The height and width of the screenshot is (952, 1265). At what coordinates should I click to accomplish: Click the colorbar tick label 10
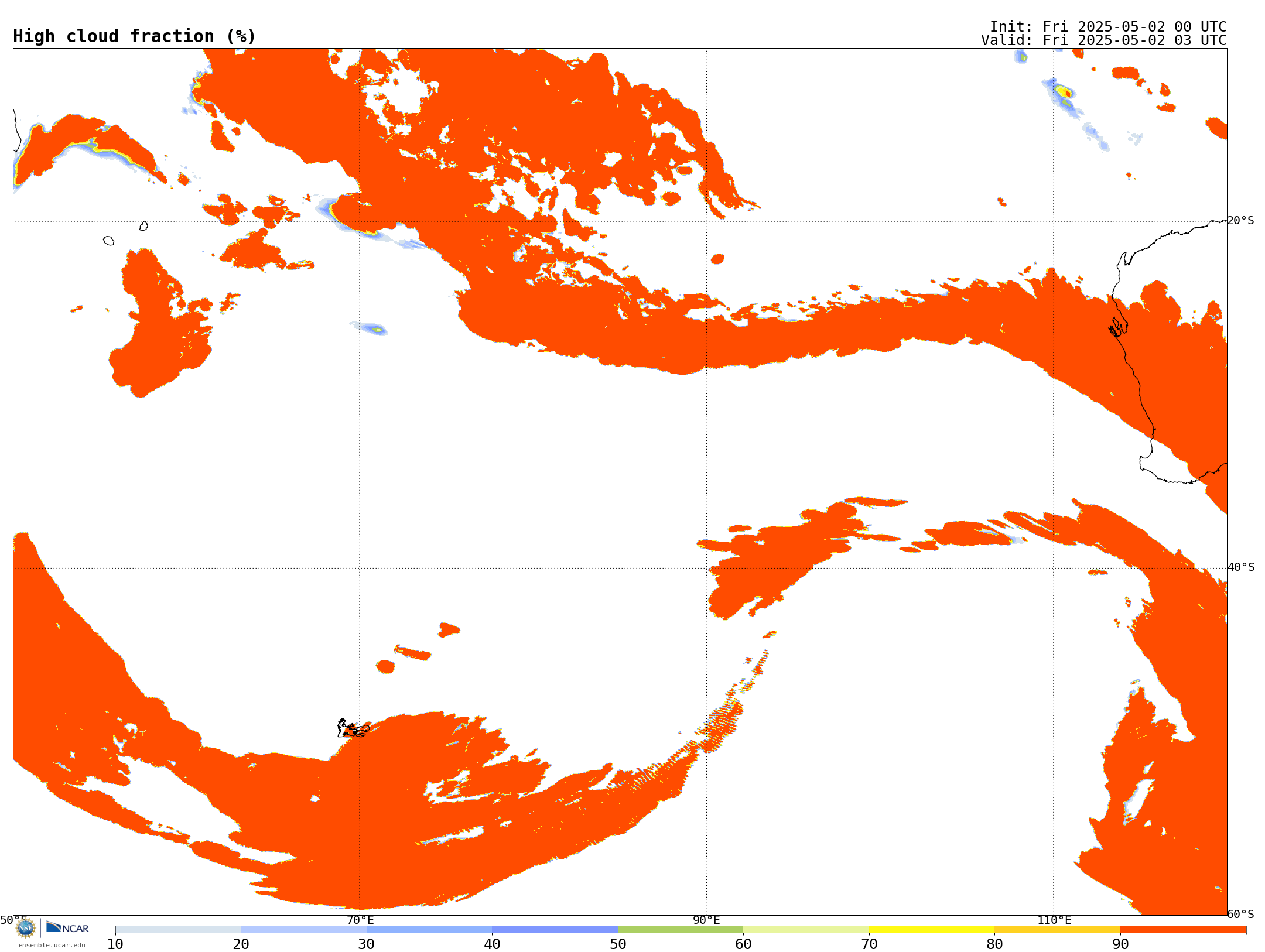click(x=115, y=944)
